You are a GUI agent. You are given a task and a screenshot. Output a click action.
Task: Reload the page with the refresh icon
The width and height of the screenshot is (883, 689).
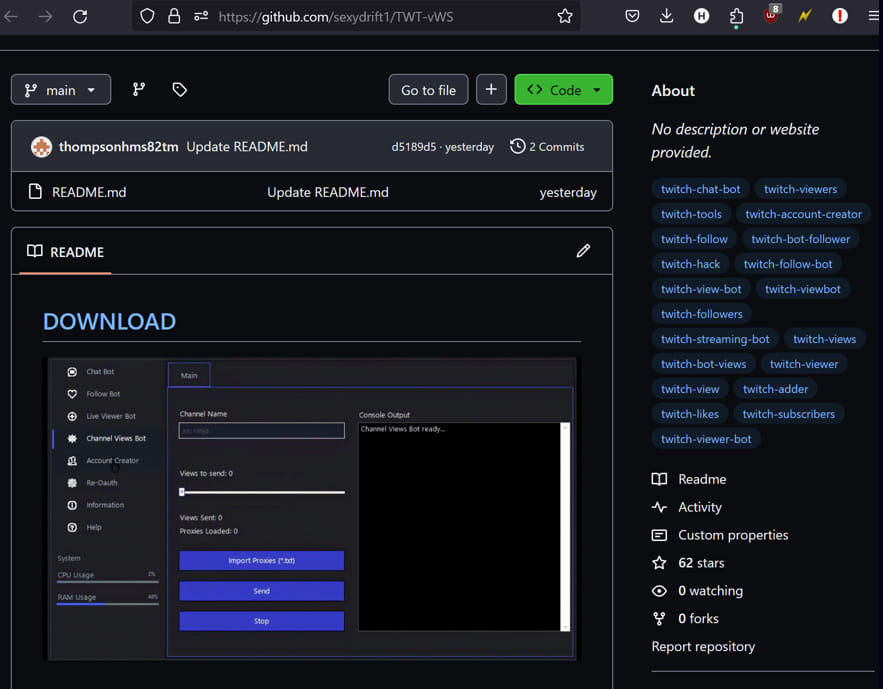click(80, 16)
